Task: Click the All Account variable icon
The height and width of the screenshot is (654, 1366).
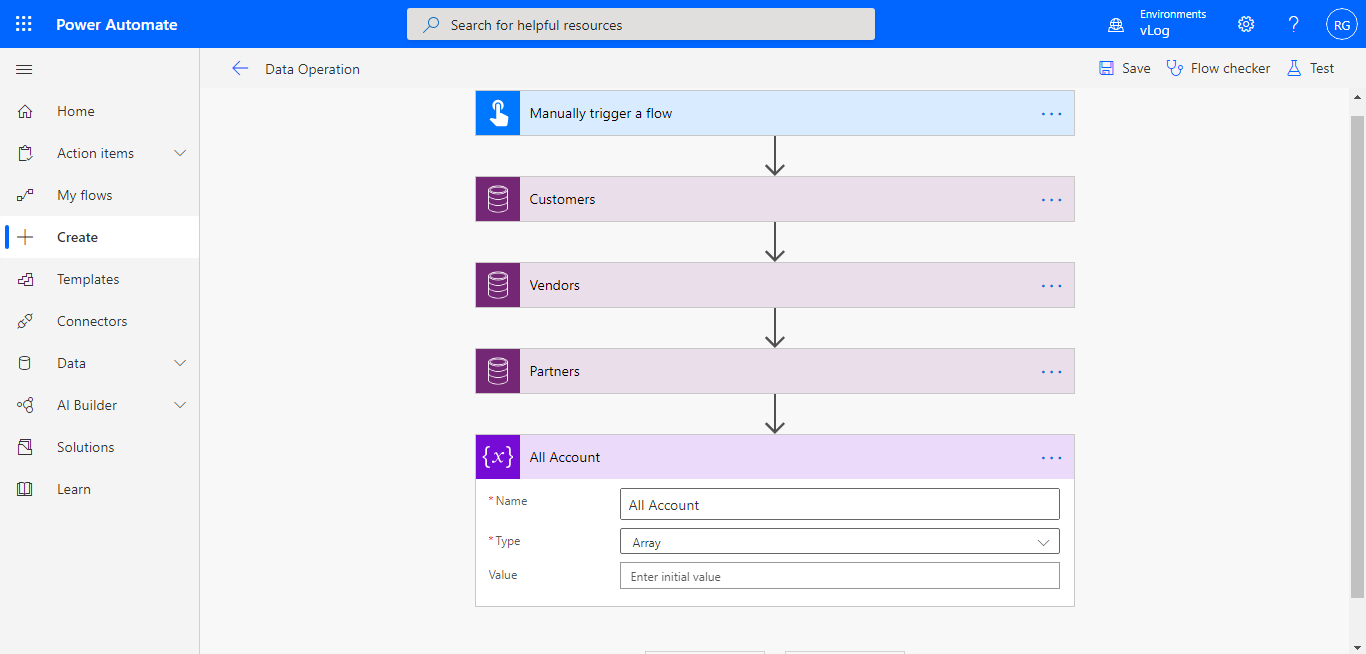Action: click(x=498, y=457)
